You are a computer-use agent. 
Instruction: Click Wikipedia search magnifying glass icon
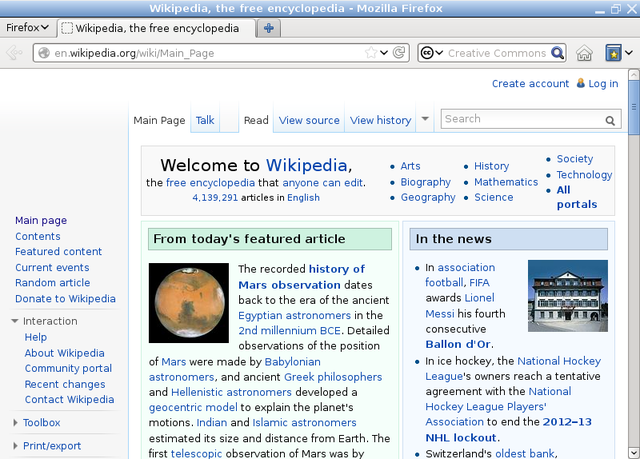coord(611,120)
